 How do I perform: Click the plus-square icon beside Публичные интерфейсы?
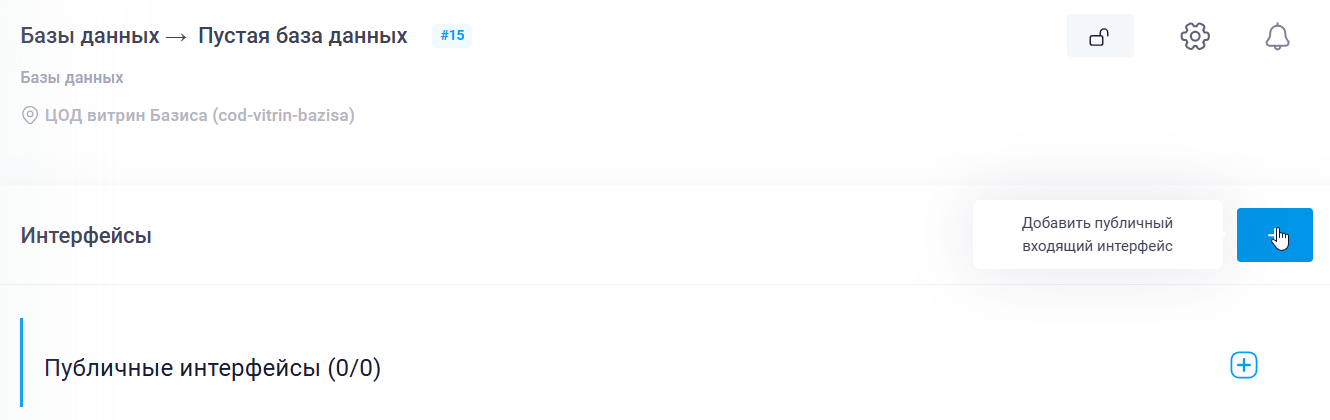tap(1243, 365)
